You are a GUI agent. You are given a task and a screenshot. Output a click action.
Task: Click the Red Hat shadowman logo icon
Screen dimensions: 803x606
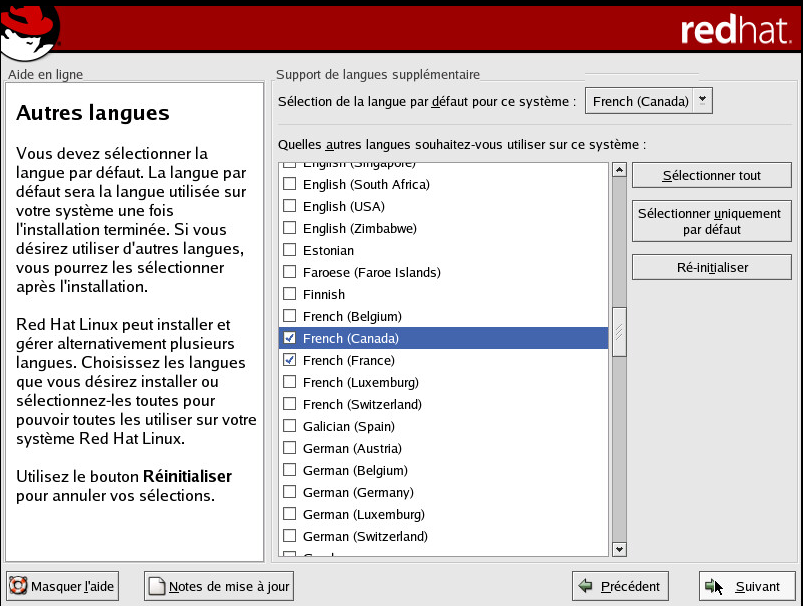pos(30,28)
